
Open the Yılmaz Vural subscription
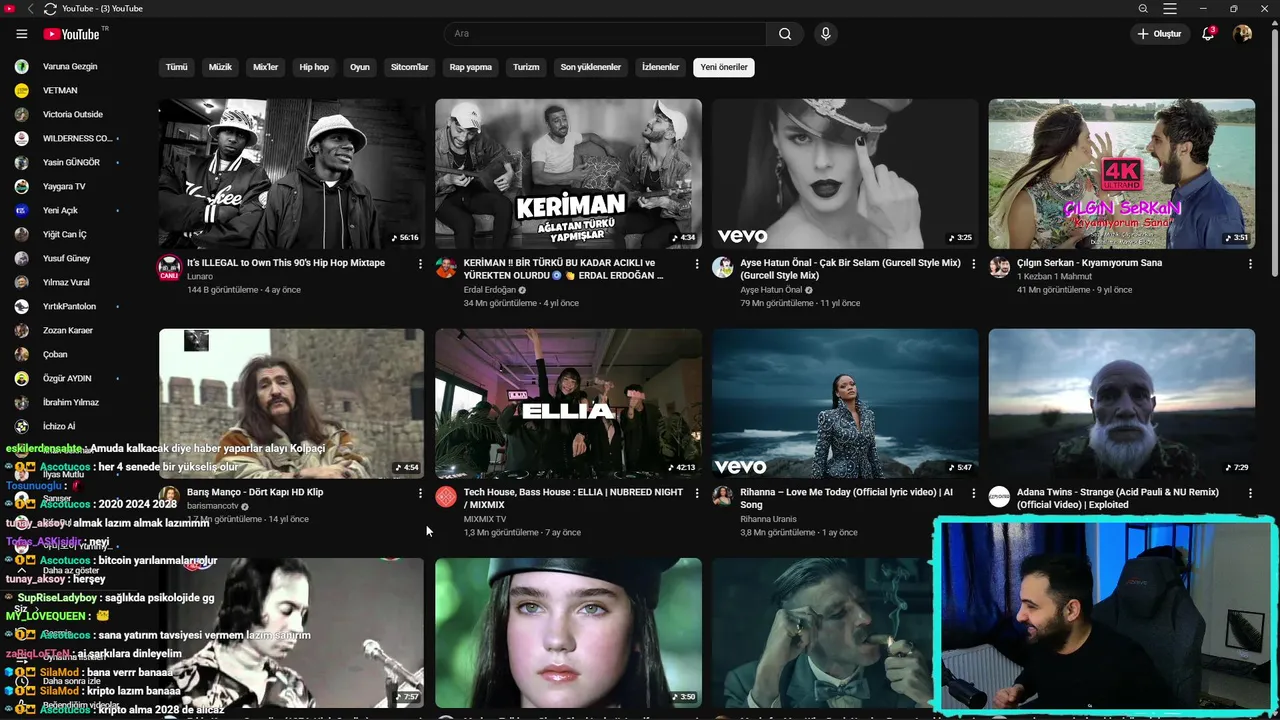68,282
